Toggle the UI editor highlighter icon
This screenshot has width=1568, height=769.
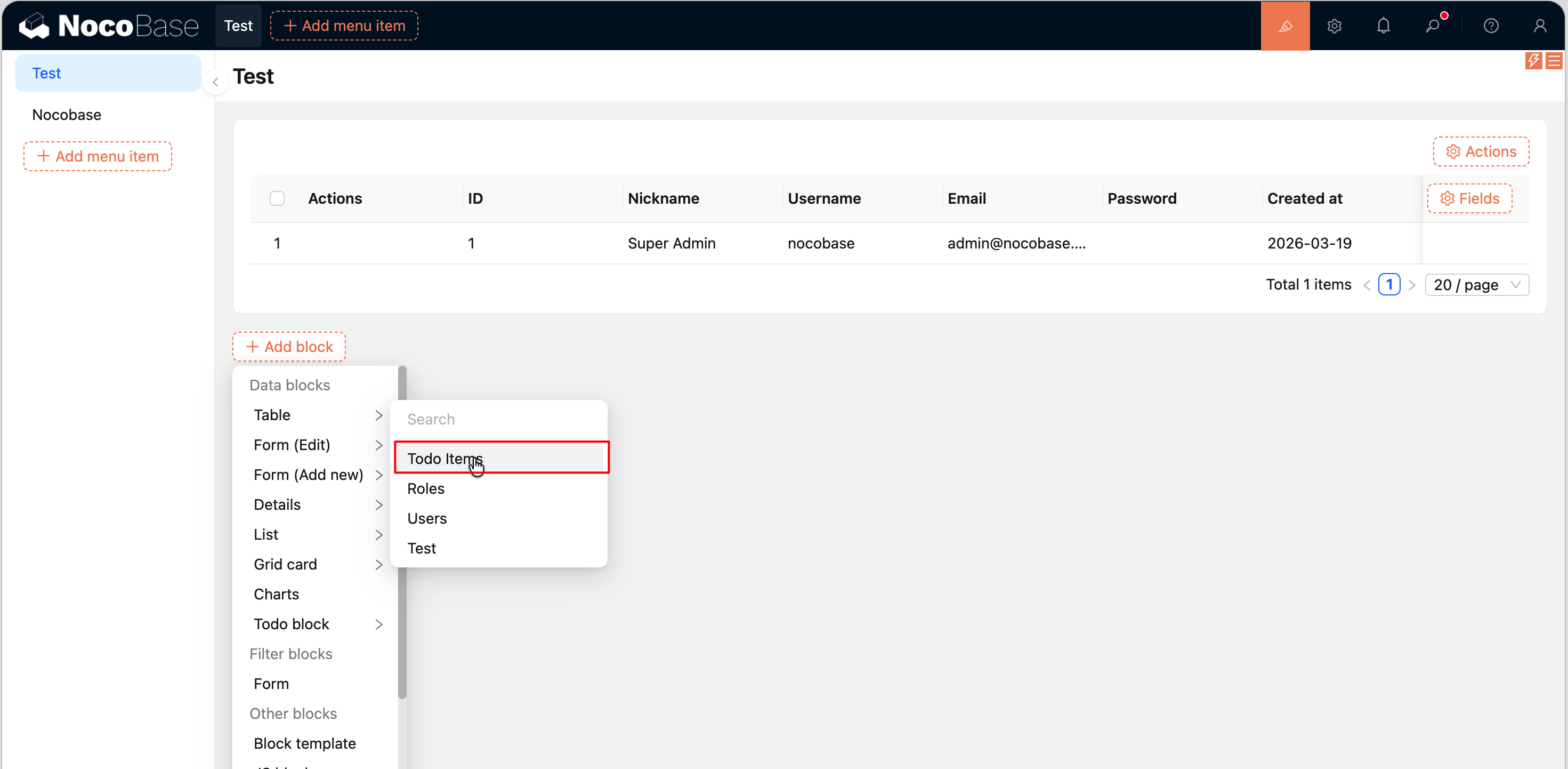(x=1284, y=26)
